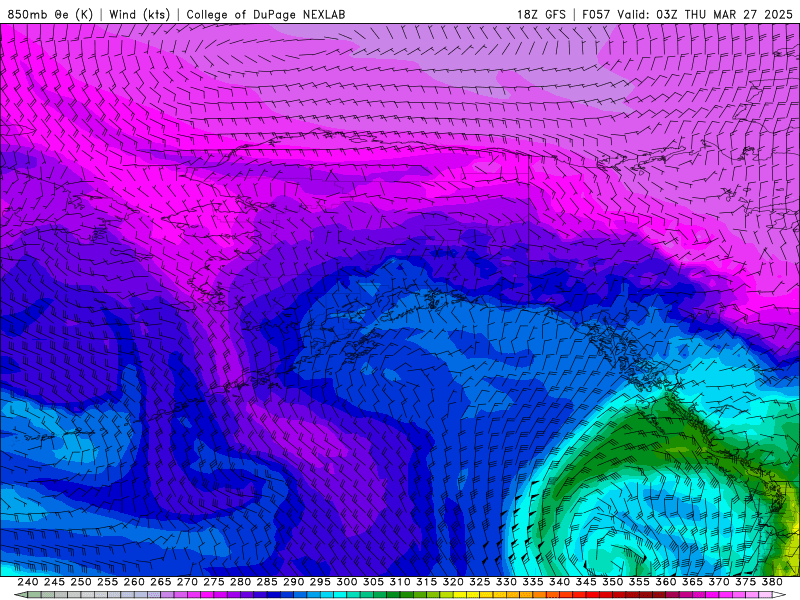Screen dimensions: 800x600
Task: Select the 320 color scale label
Action: point(453,582)
